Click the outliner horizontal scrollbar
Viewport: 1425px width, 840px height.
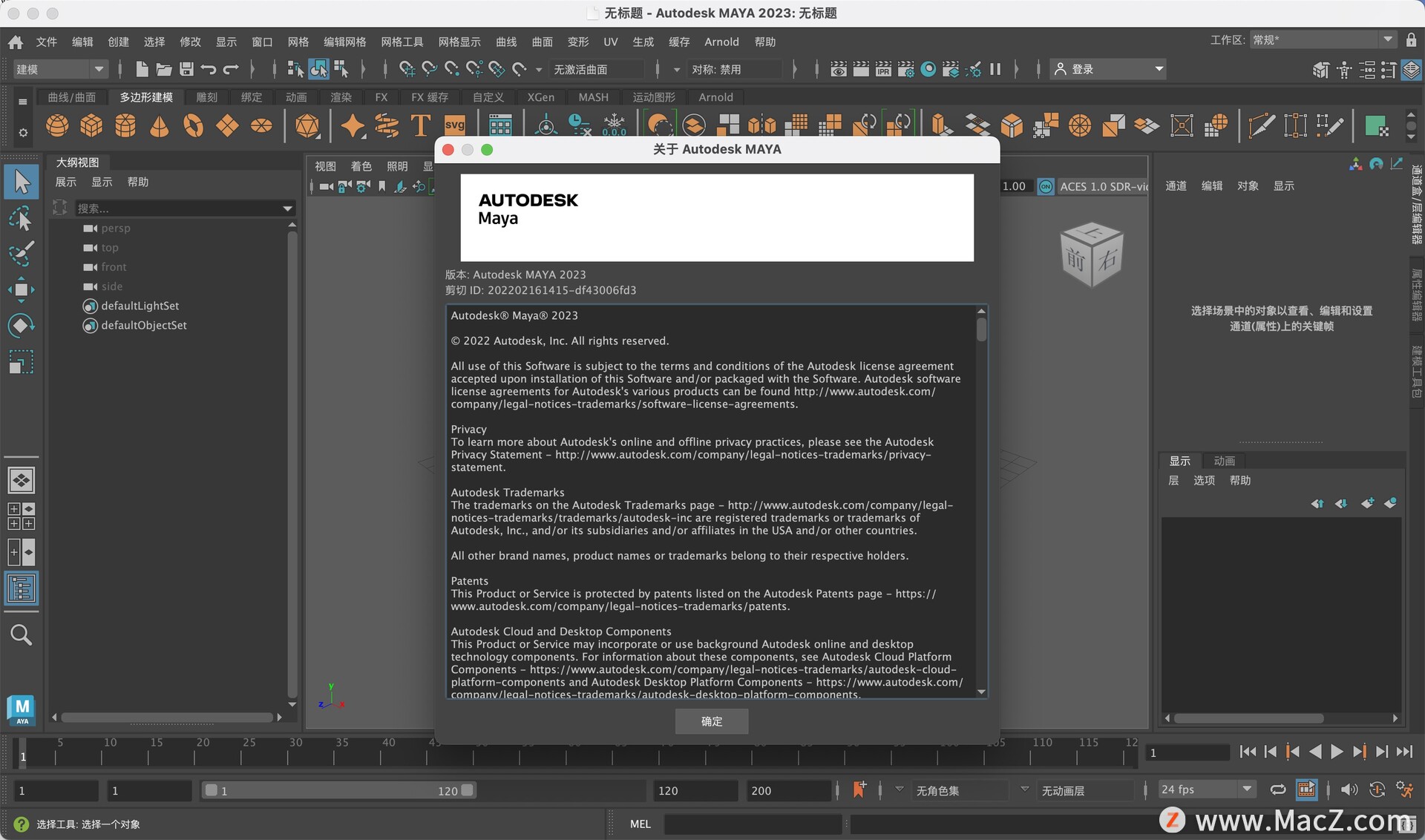tap(167, 718)
